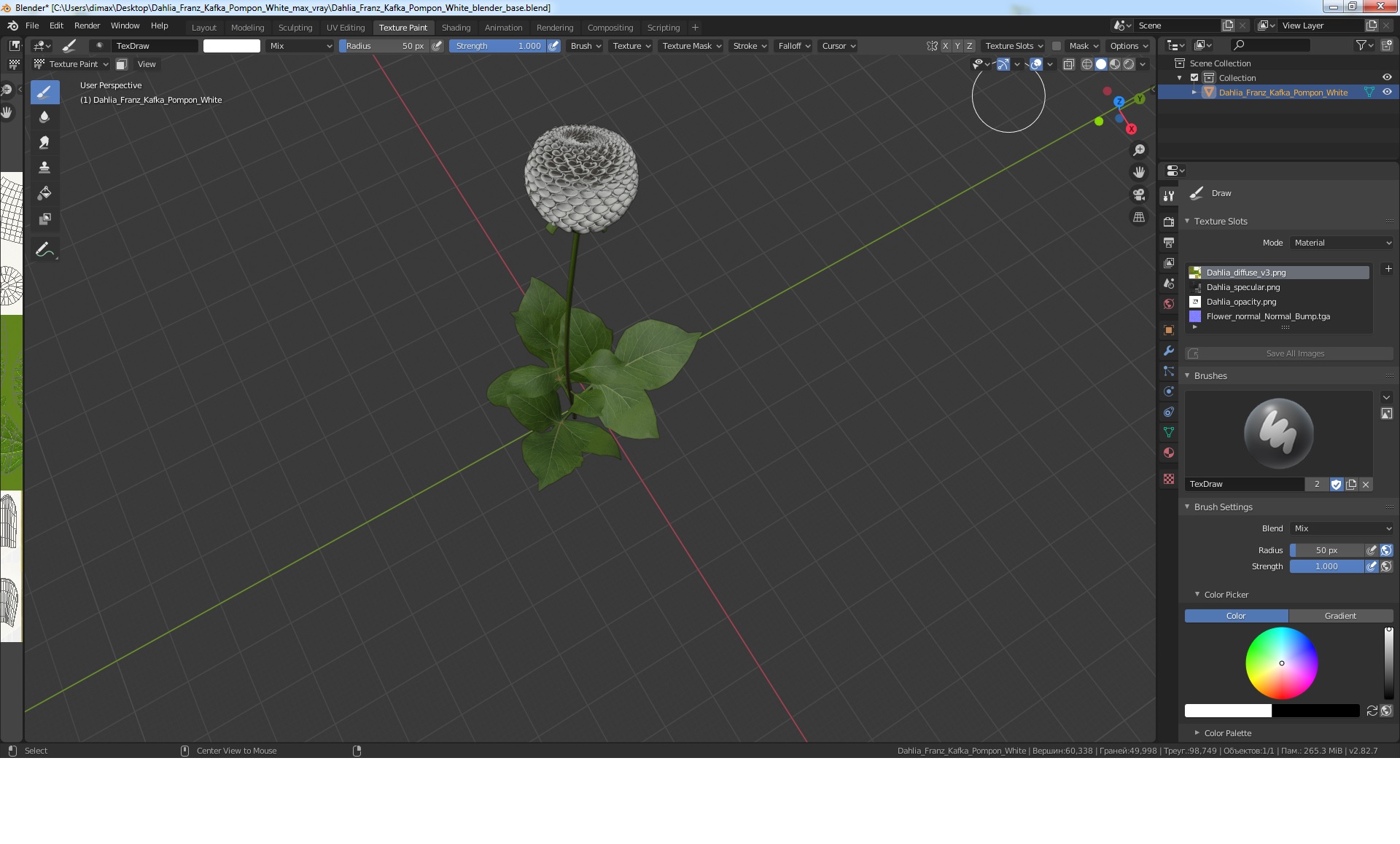The height and width of the screenshot is (844, 1400).
Task: Open the viewport View menu
Action: pyautogui.click(x=147, y=64)
